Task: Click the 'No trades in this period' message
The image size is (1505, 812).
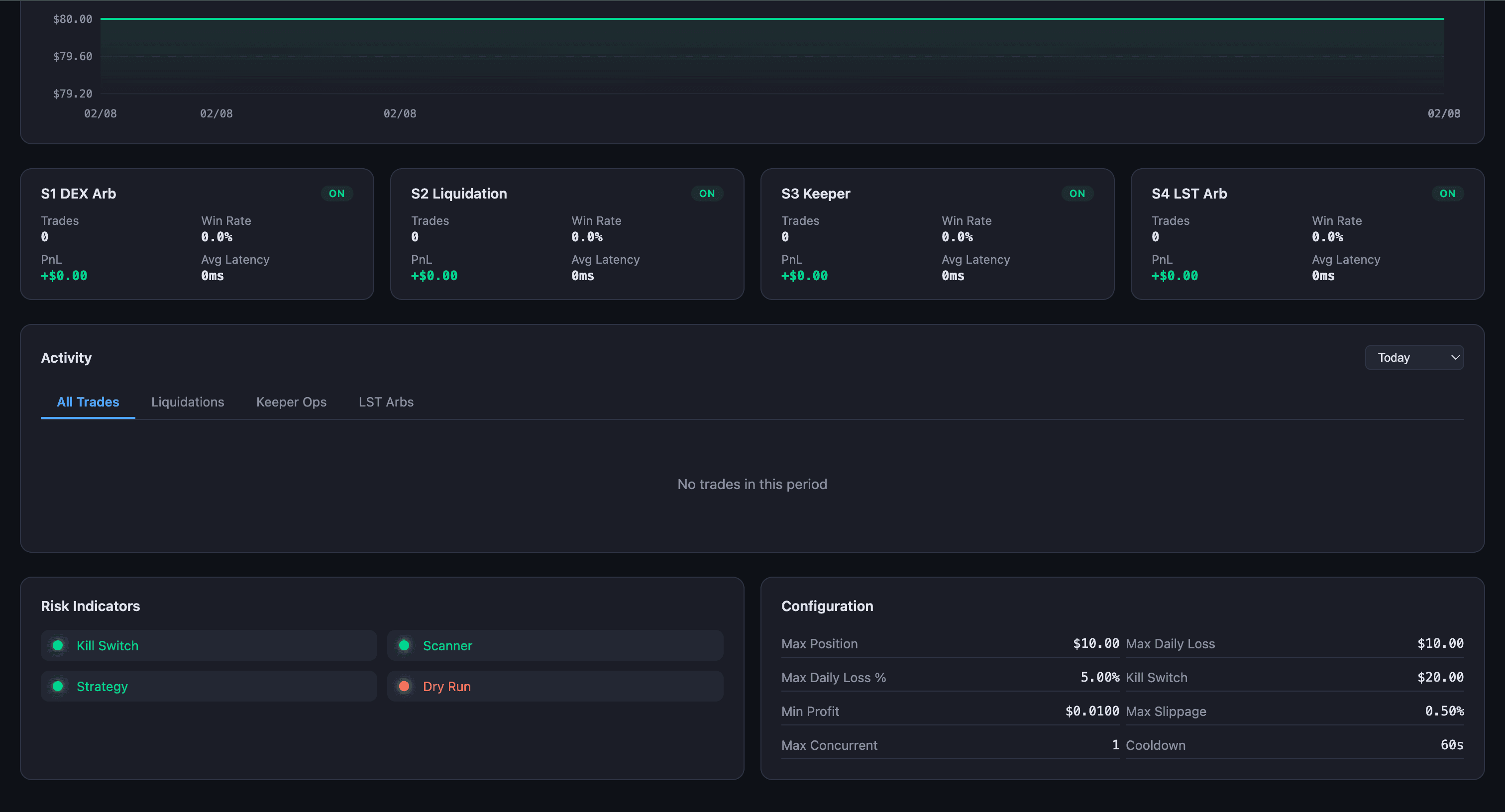Action: point(752,484)
